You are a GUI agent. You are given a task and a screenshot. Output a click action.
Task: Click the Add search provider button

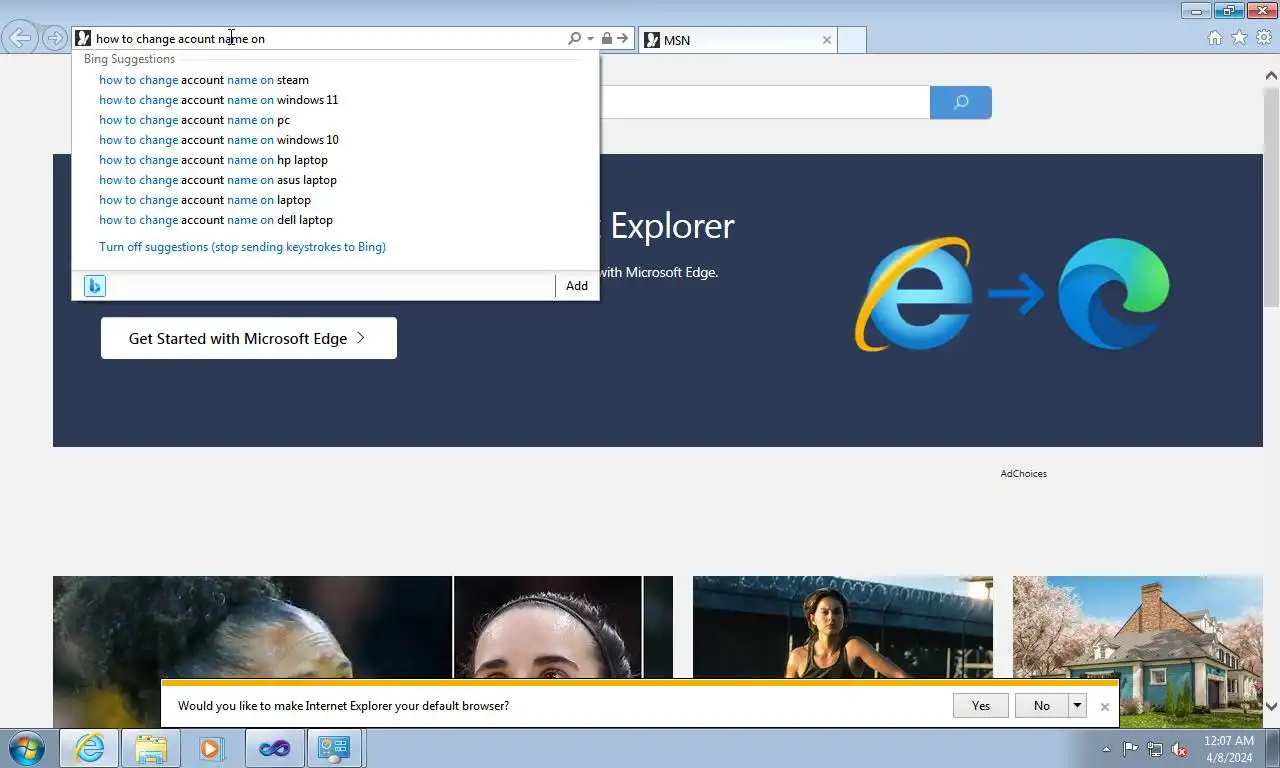click(577, 286)
